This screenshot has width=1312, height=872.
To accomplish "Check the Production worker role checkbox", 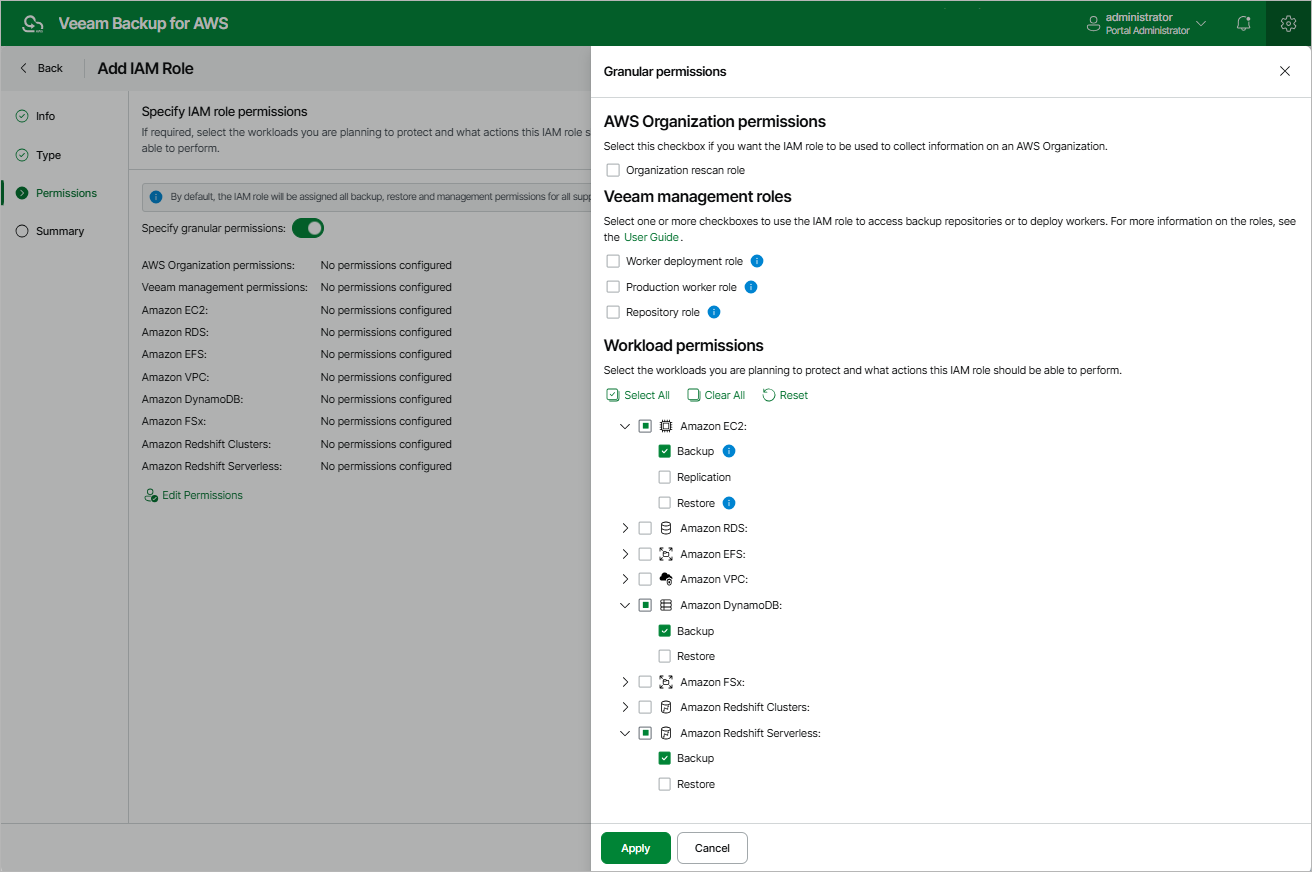I will tap(613, 287).
